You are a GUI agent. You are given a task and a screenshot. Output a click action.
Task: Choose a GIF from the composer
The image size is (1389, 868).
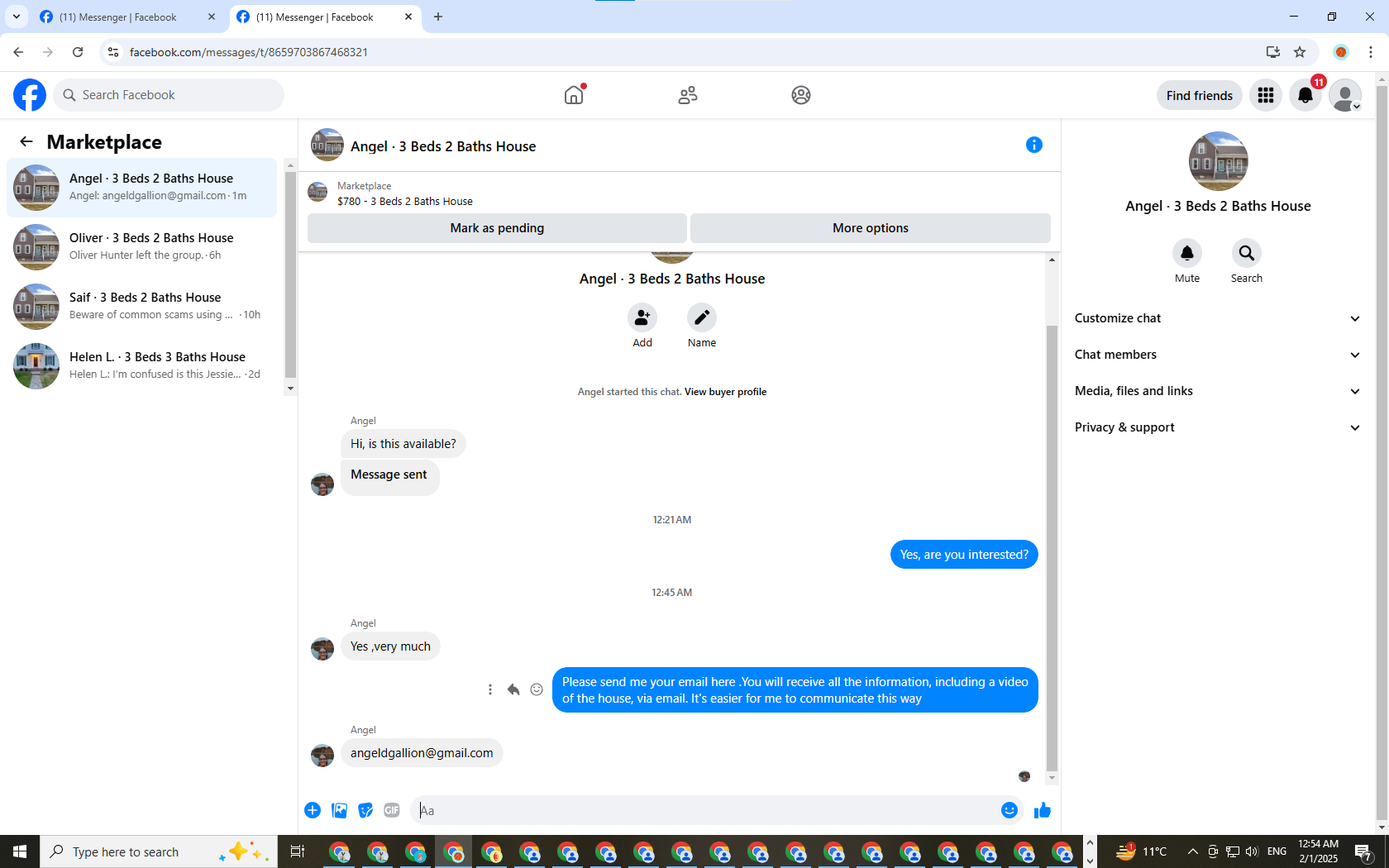[x=392, y=810]
